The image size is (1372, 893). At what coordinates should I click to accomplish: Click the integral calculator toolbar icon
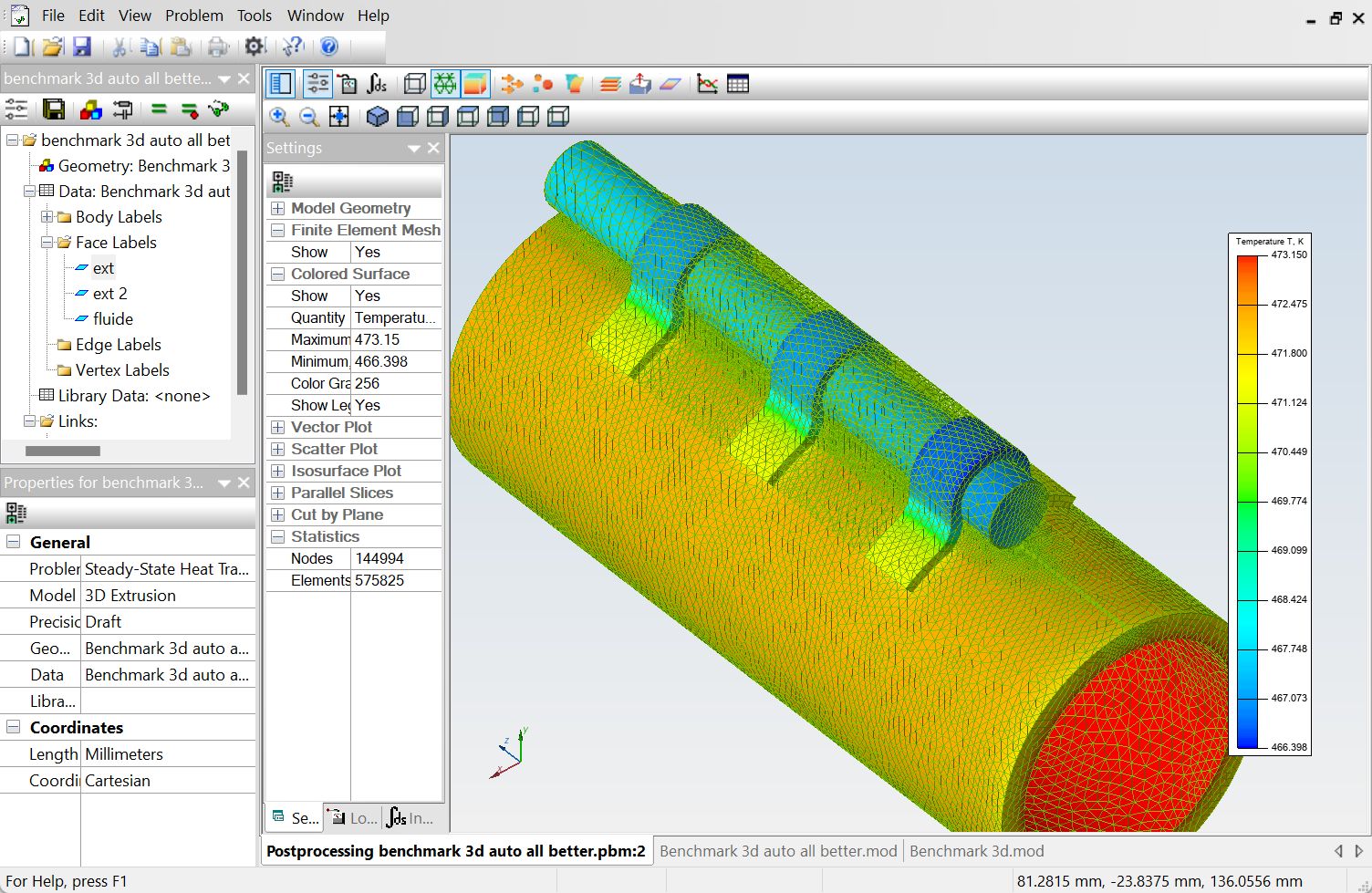pos(377,85)
